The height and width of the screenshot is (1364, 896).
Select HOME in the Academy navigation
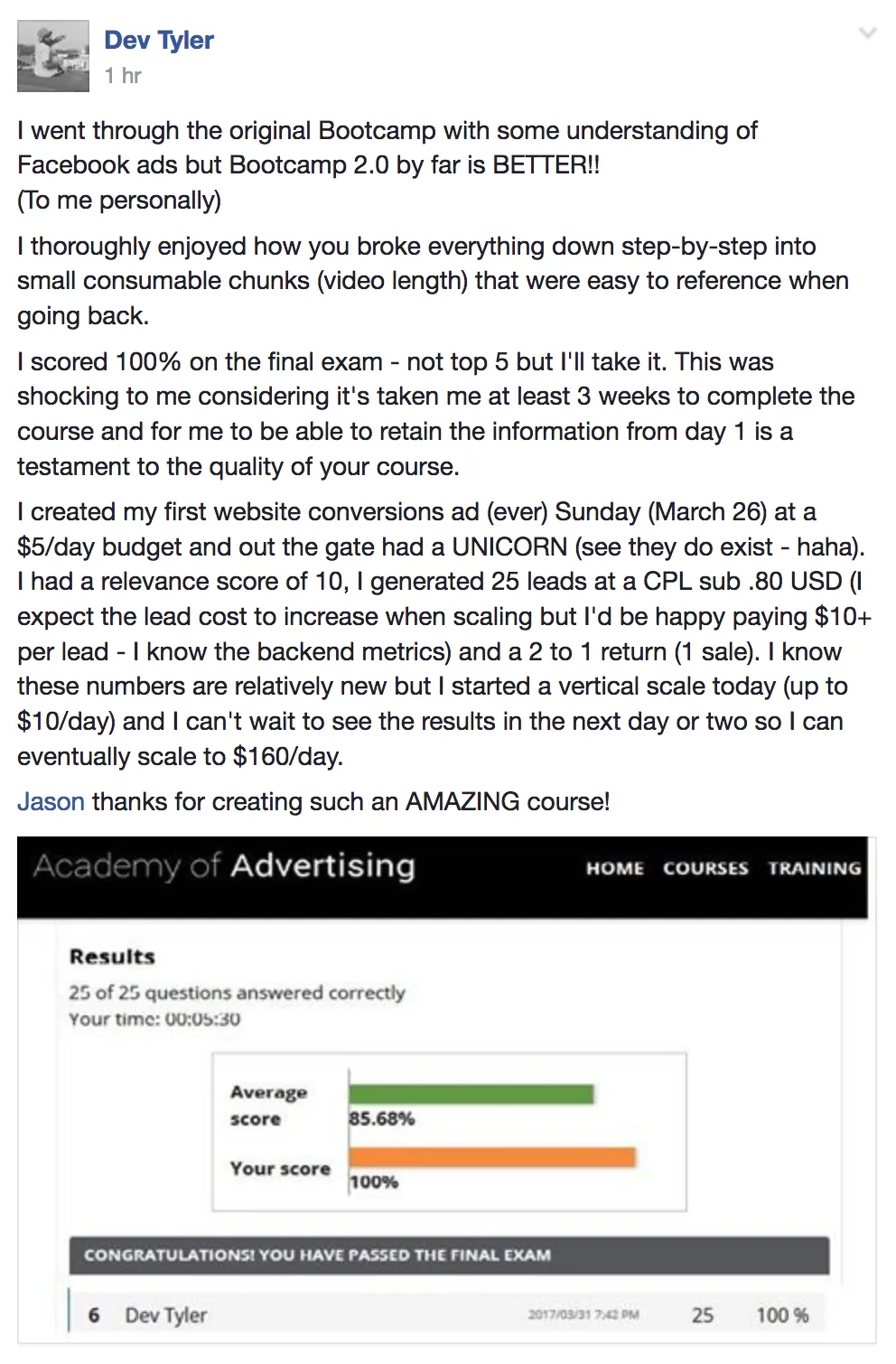(614, 868)
